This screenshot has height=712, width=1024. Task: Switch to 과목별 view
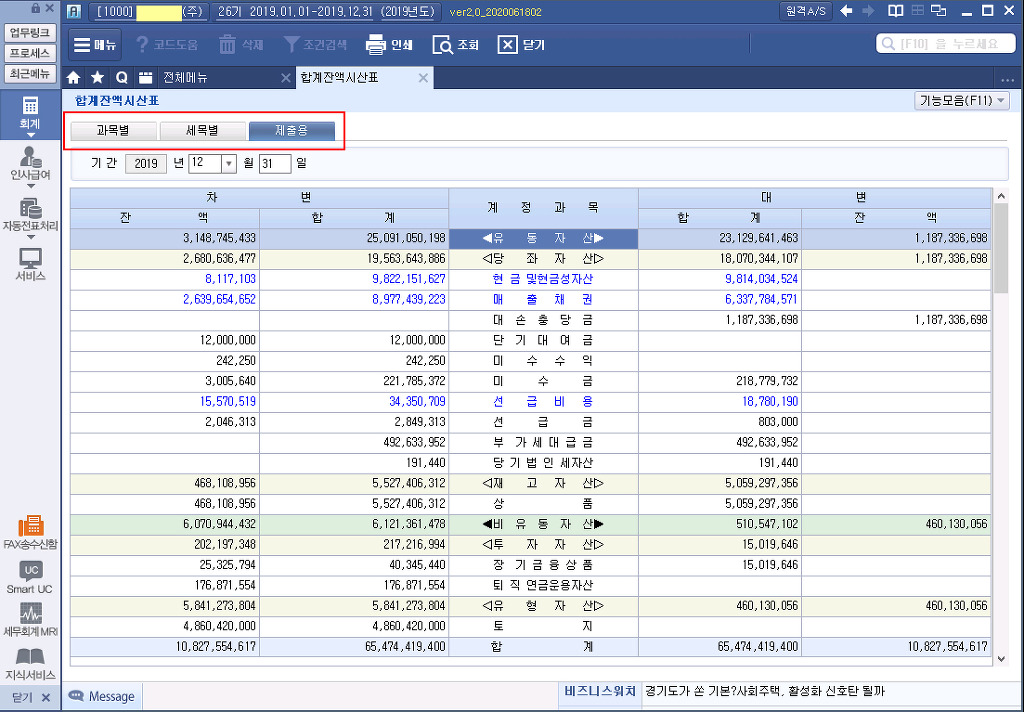point(112,131)
